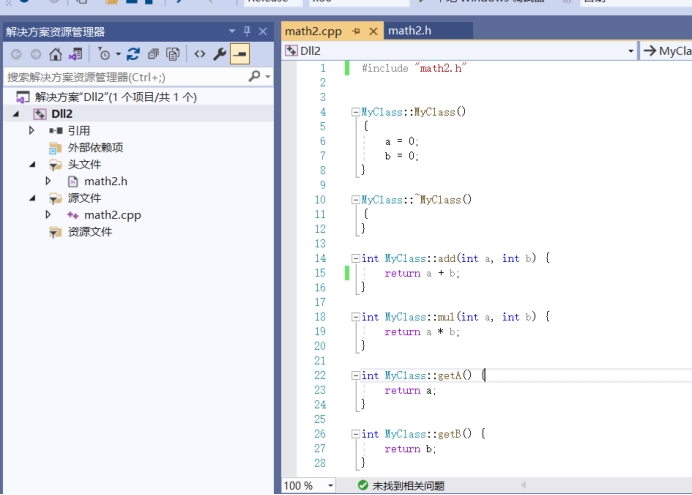This screenshot has height=495, width=692.
Task: Click the #include "math2.h" code line
Action: [414, 68]
